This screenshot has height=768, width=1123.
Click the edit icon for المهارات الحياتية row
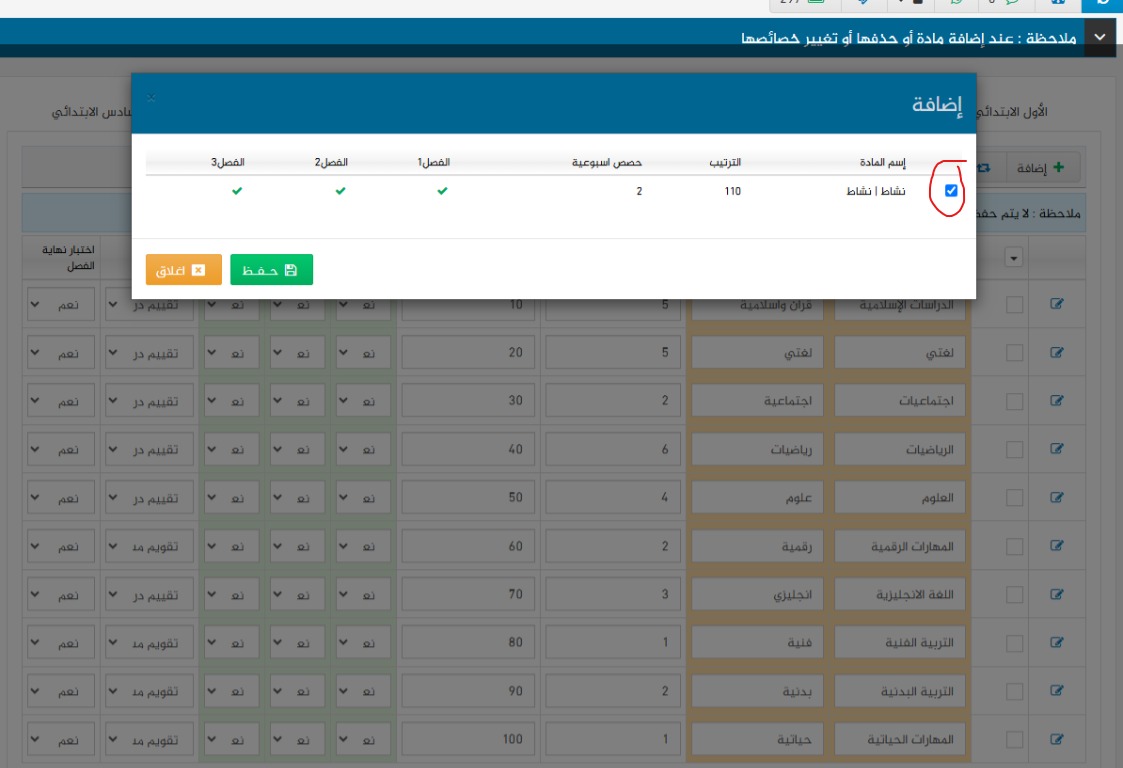[1056, 739]
